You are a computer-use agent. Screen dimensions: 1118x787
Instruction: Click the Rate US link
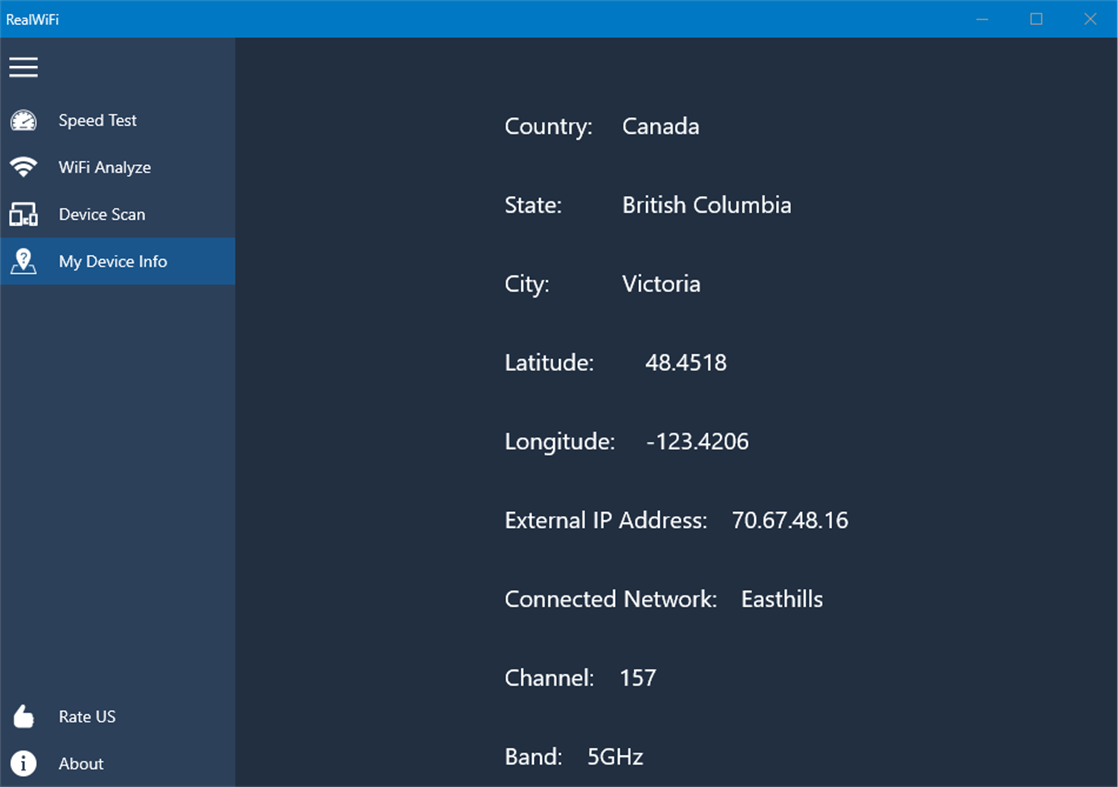pyautogui.click(x=88, y=716)
